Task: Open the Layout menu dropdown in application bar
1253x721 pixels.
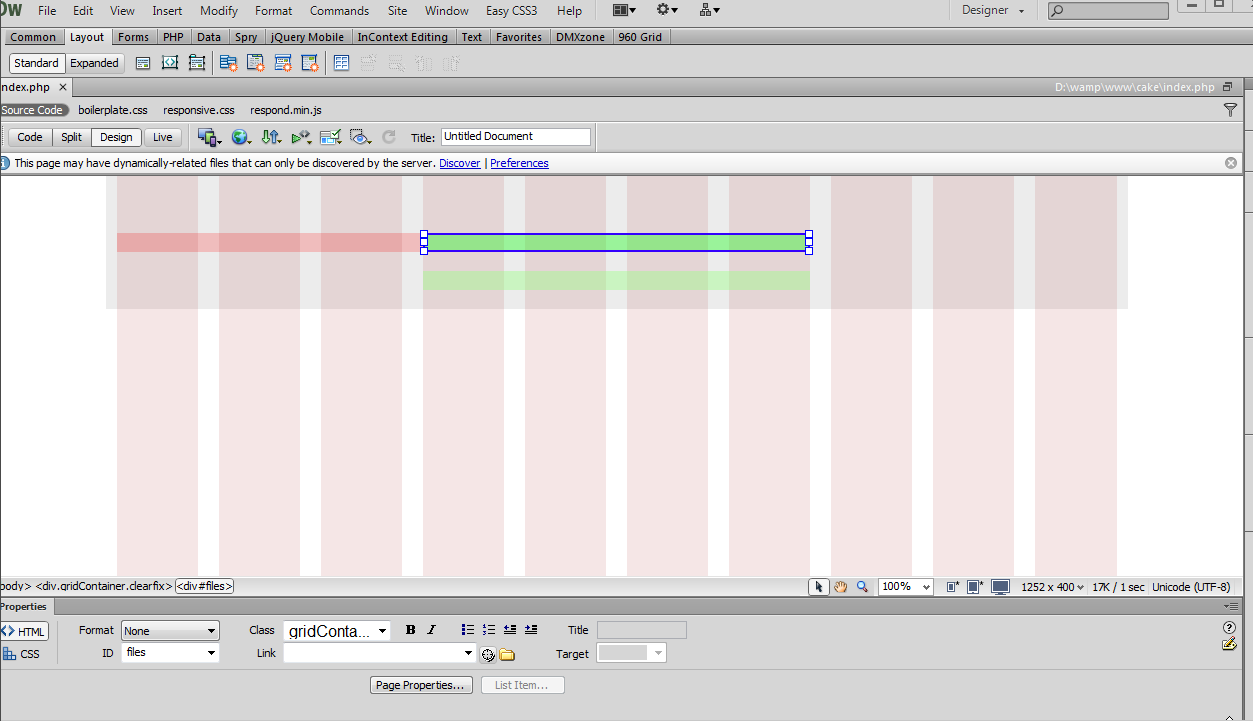Action: click(624, 11)
